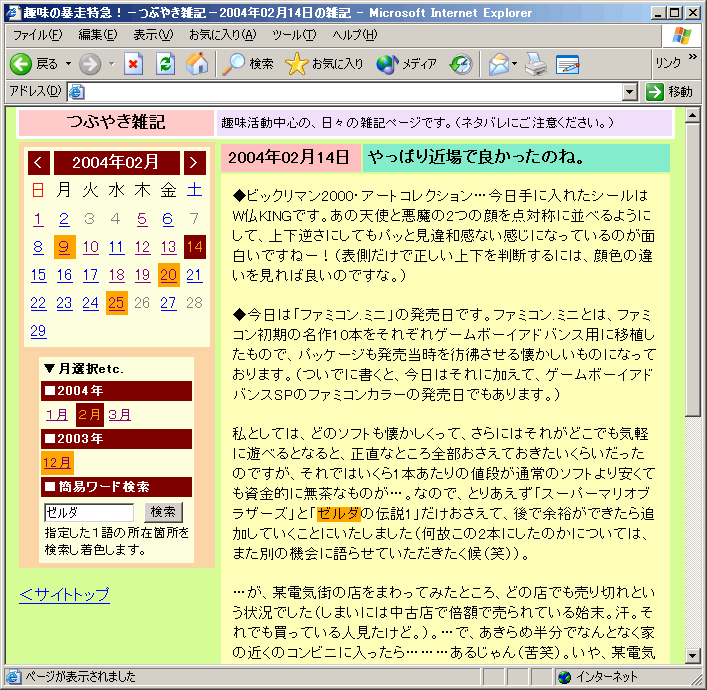Open the 編集(E) menu
Viewport: 707px width, 690px height.
[97, 35]
